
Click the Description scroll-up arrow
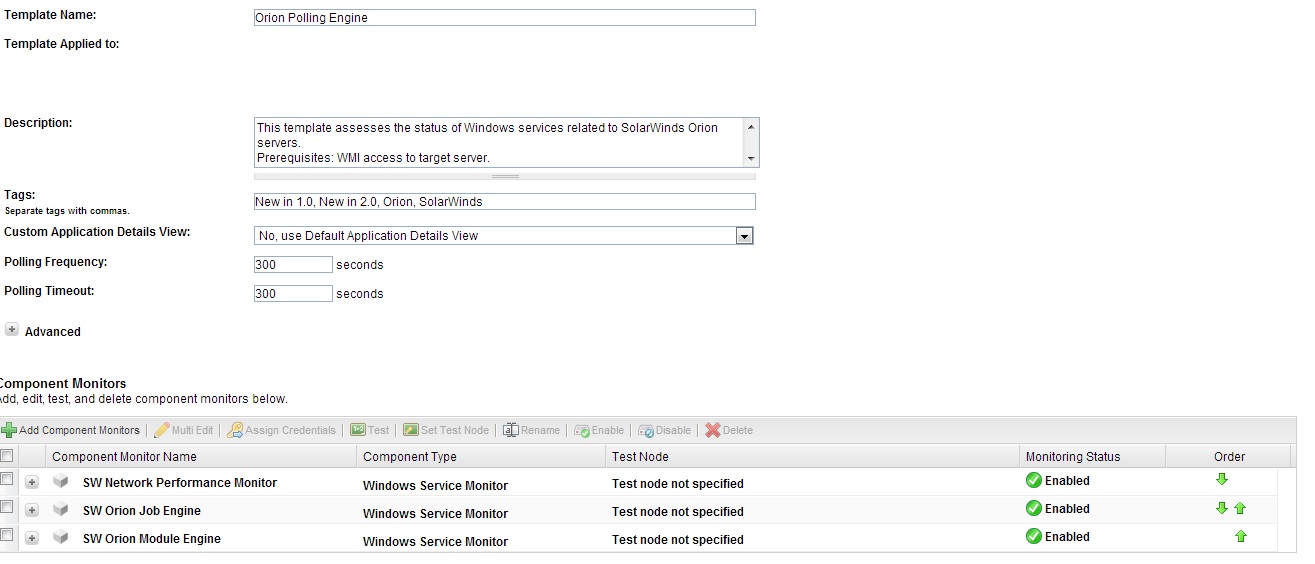pyautogui.click(x=752, y=126)
